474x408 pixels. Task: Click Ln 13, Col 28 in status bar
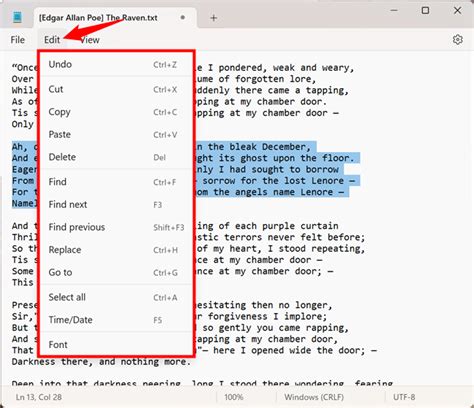(39, 397)
